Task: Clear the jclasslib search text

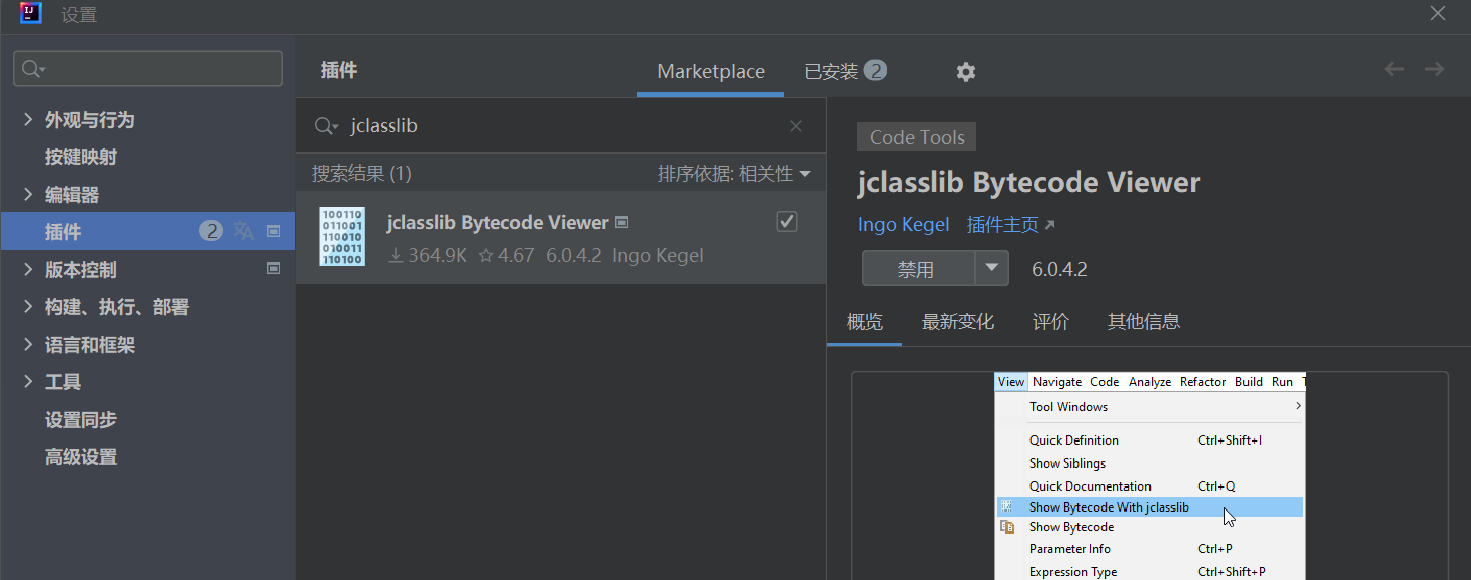Action: [796, 126]
